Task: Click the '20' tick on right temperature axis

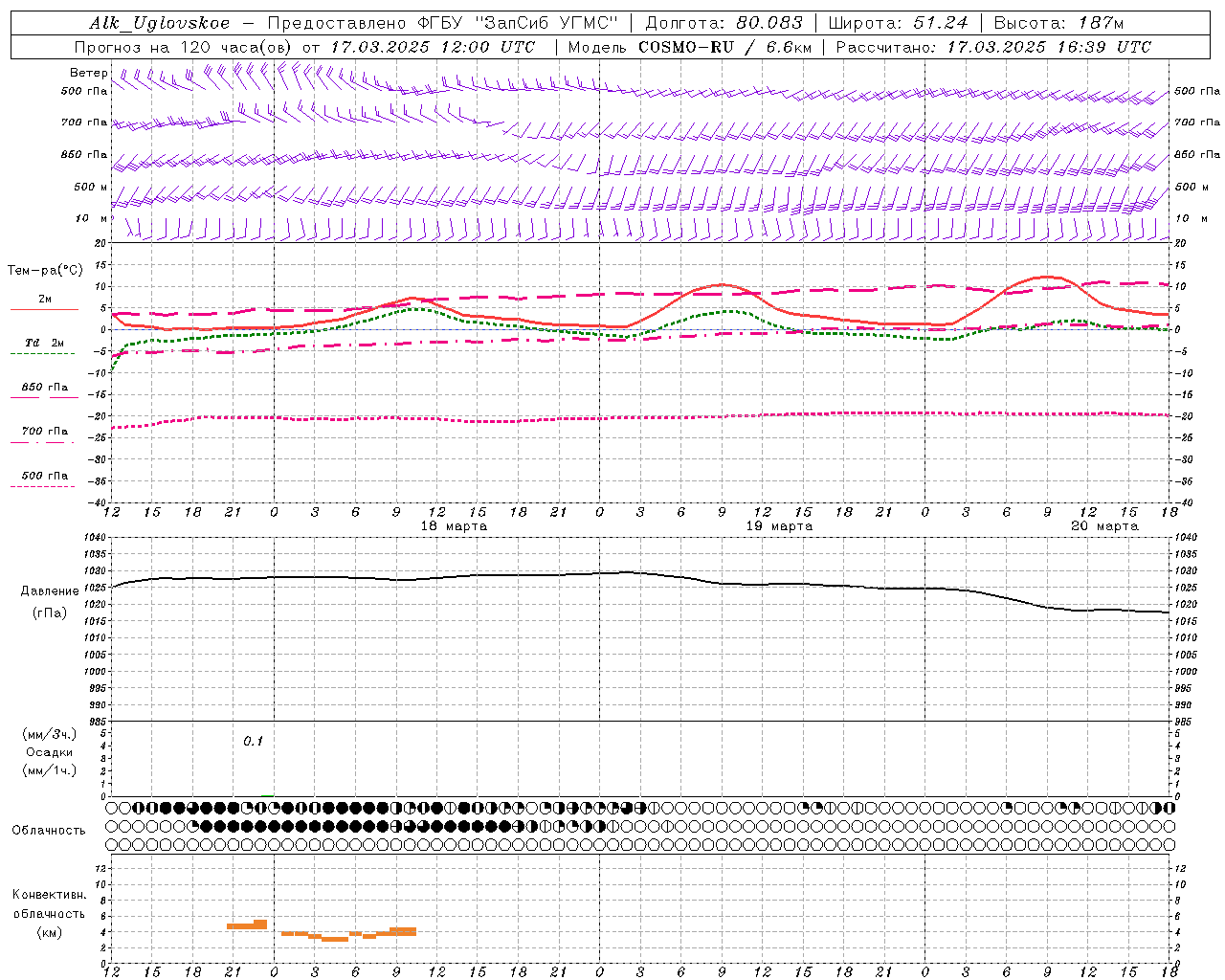Action: tap(1180, 243)
